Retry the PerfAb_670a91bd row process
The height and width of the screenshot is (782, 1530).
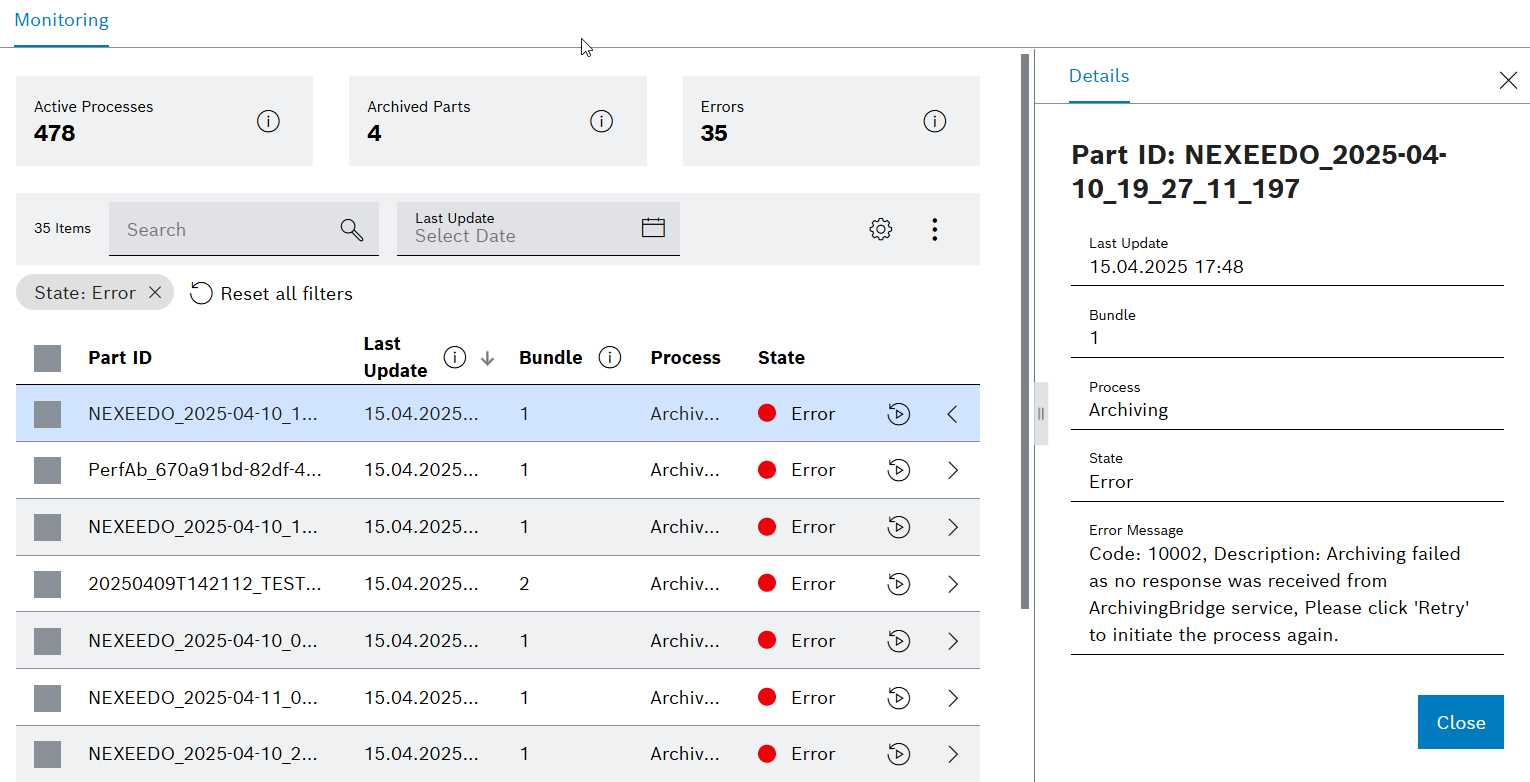(x=899, y=470)
